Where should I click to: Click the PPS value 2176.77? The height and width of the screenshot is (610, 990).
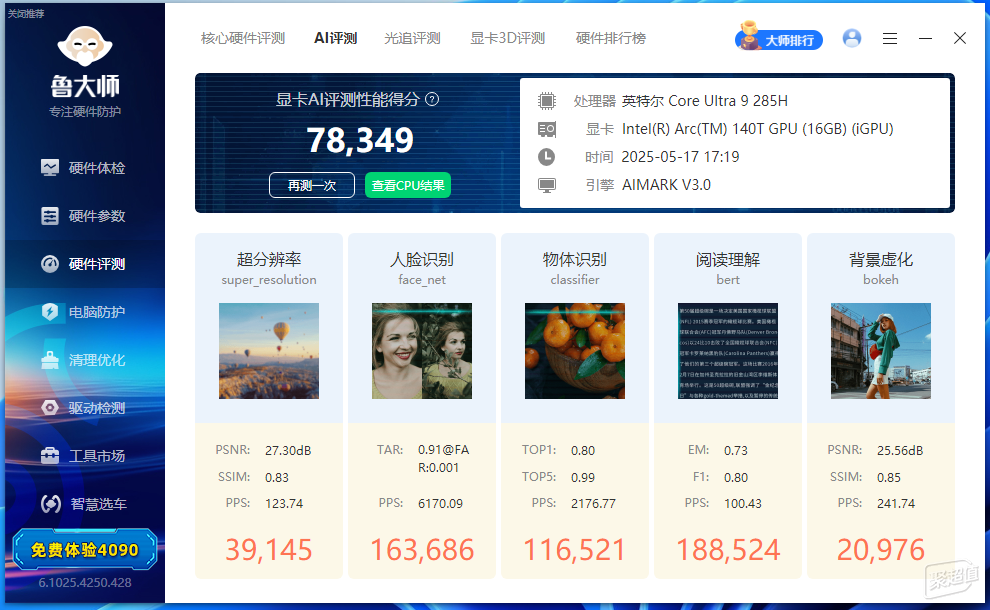[593, 504]
